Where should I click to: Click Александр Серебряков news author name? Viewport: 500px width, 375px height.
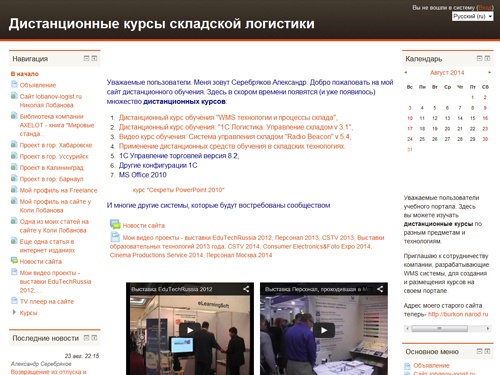pos(41,364)
